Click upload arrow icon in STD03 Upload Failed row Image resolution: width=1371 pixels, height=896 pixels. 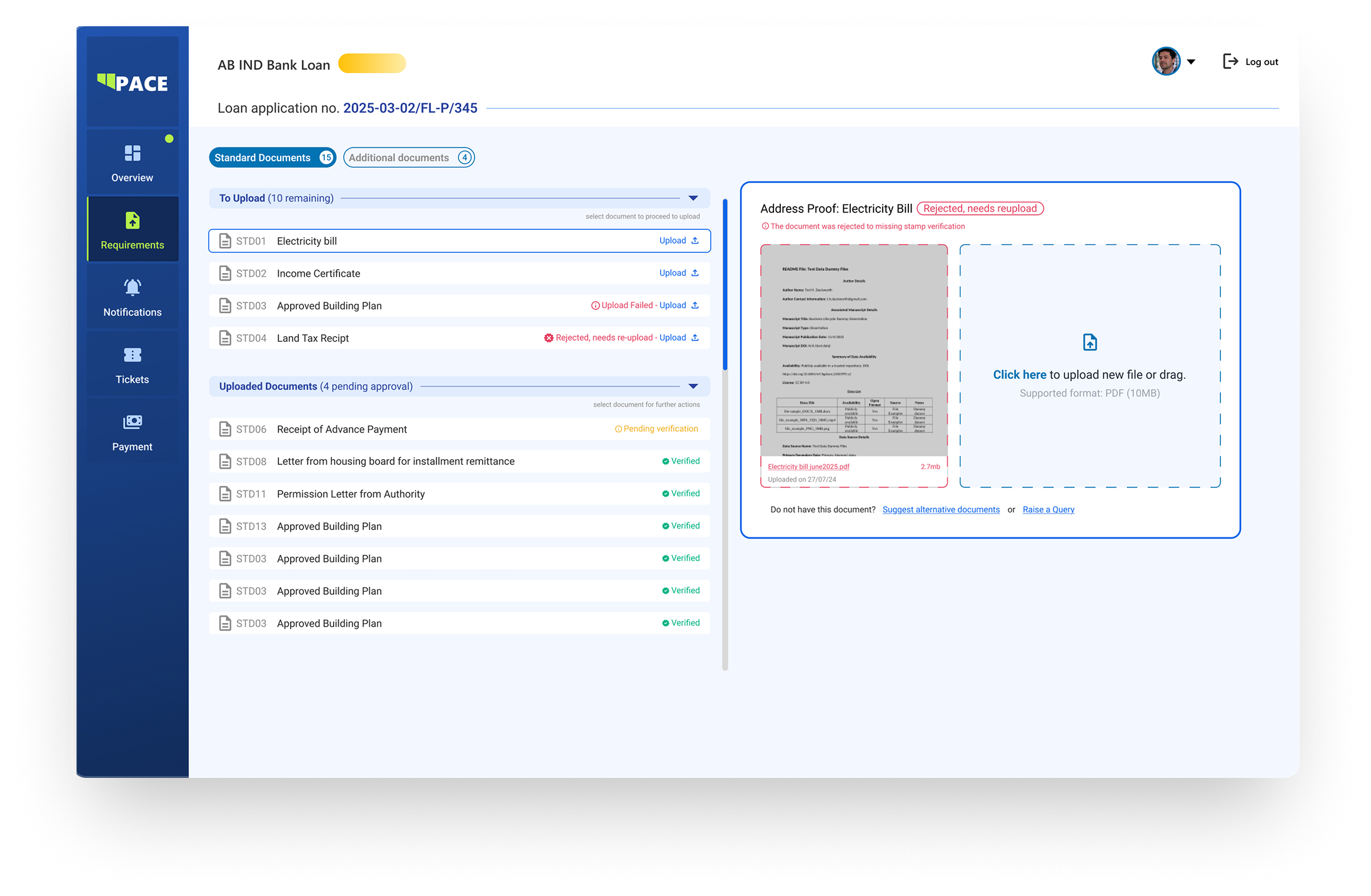[695, 306]
